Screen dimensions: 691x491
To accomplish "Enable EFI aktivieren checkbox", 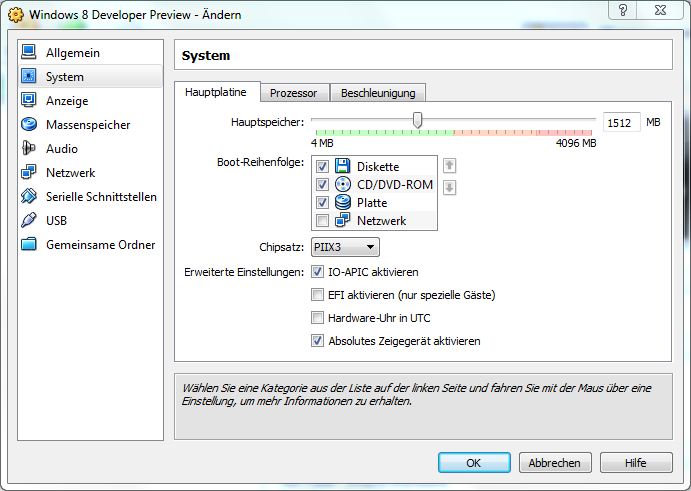I will pyautogui.click(x=317, y=294).
